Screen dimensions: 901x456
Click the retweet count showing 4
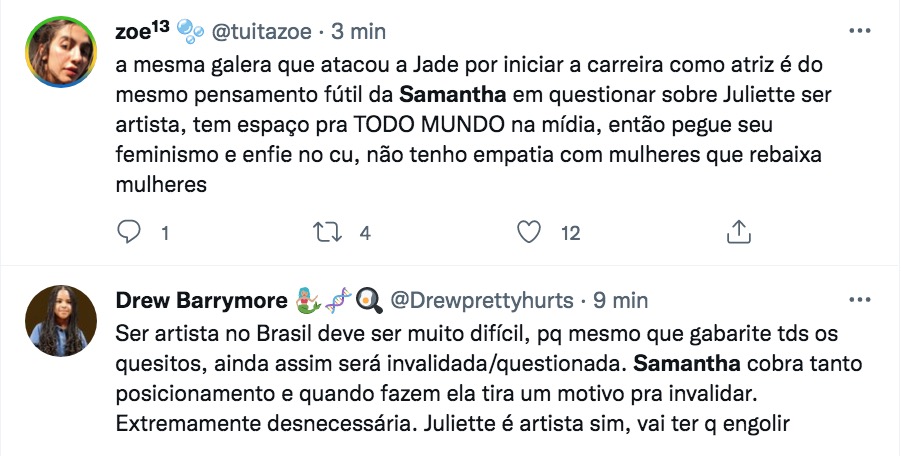pos(365,233)
